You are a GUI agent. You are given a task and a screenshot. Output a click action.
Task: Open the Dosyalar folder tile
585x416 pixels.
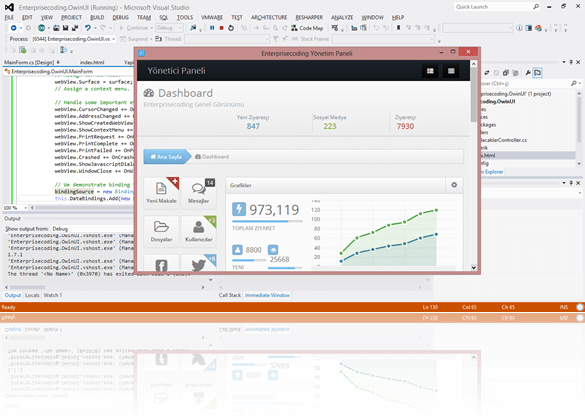[x=161, y=231]
